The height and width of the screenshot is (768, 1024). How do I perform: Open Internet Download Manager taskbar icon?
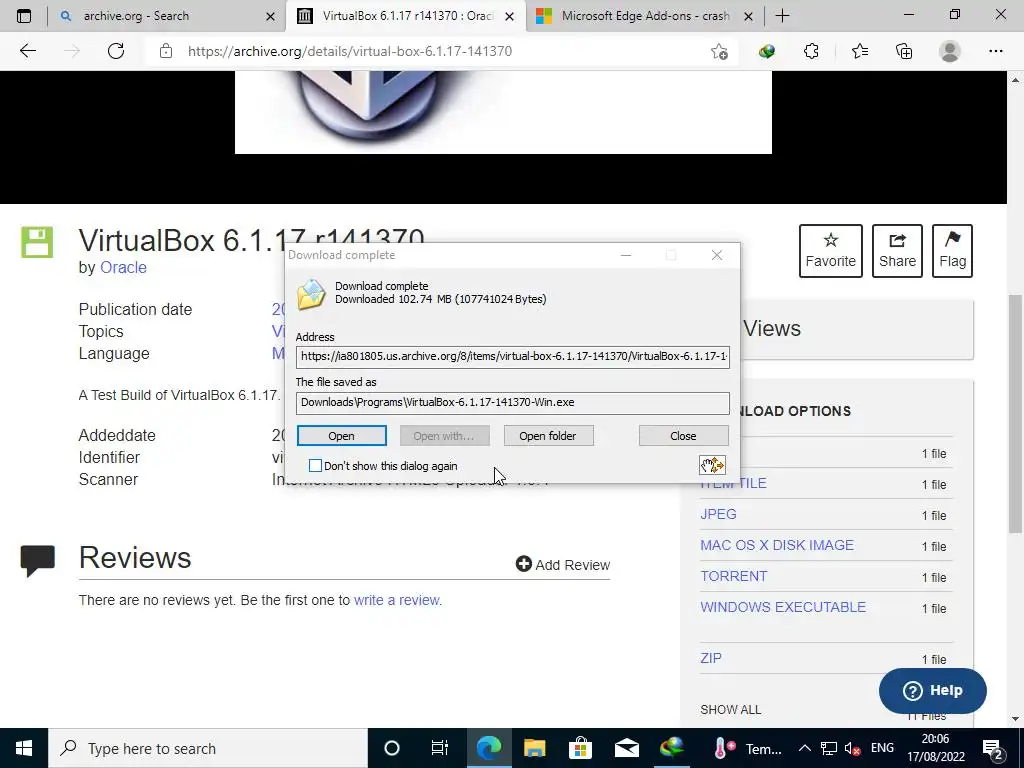671,748
